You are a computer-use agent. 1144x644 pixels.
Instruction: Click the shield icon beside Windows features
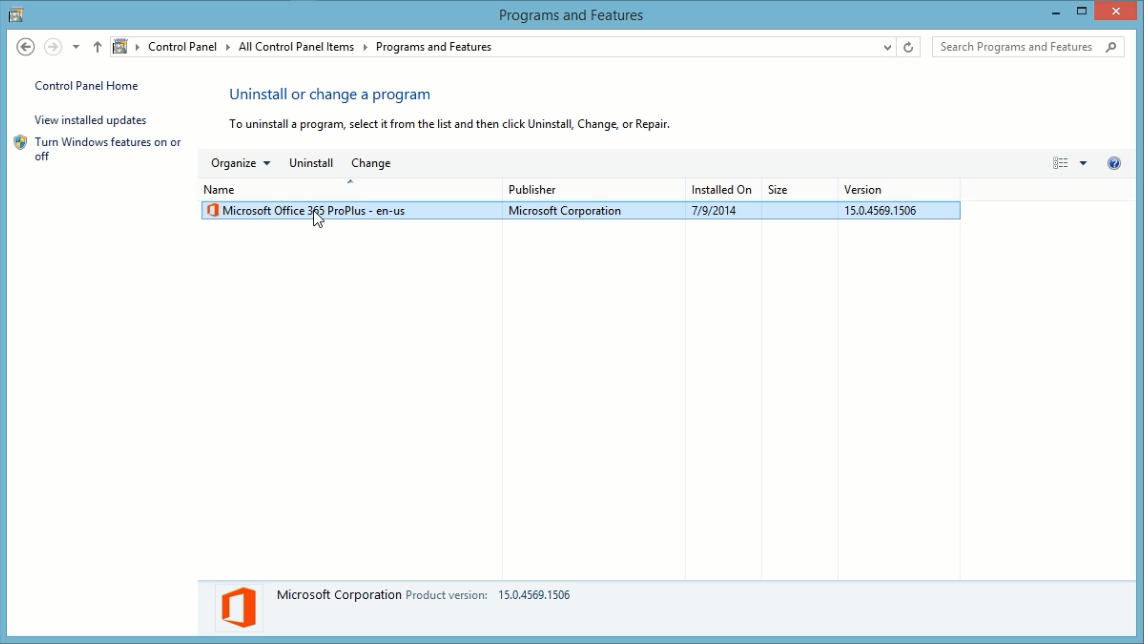point(20,142)
